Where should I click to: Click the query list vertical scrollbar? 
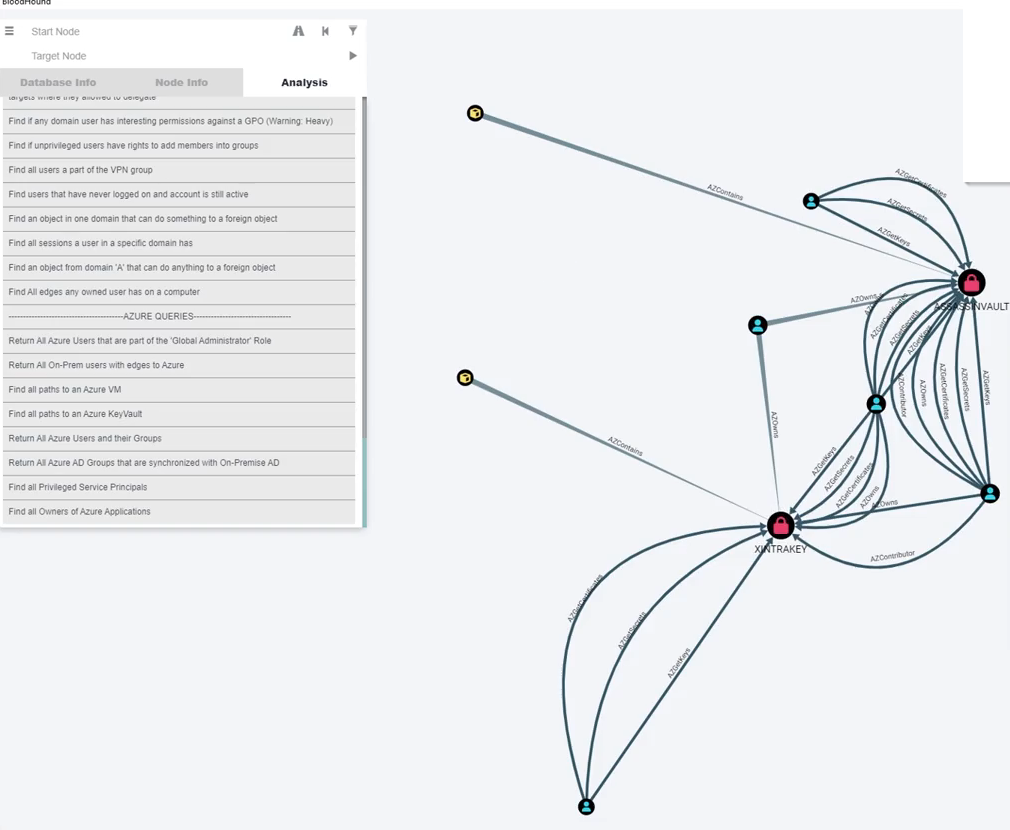click(364, 300)
